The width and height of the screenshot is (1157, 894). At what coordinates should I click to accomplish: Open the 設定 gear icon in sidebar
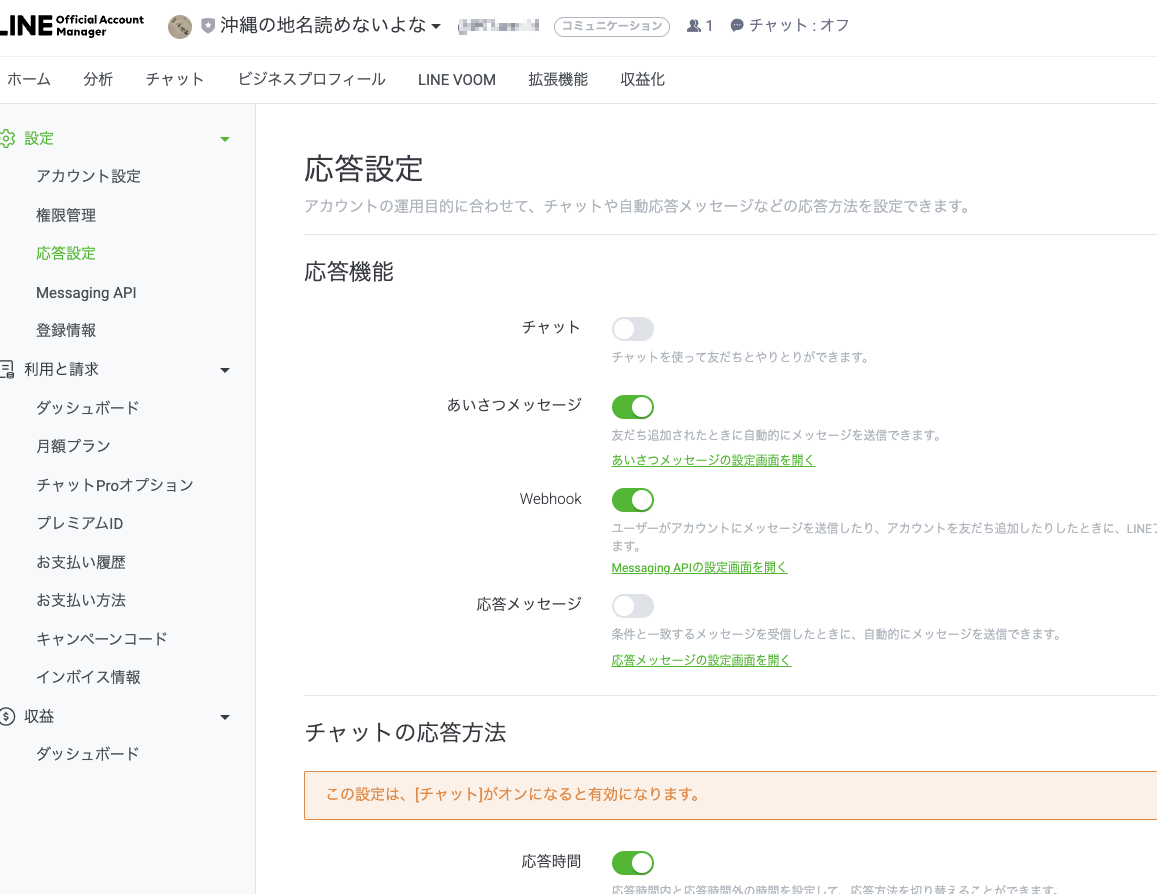(x=10, y=138)
